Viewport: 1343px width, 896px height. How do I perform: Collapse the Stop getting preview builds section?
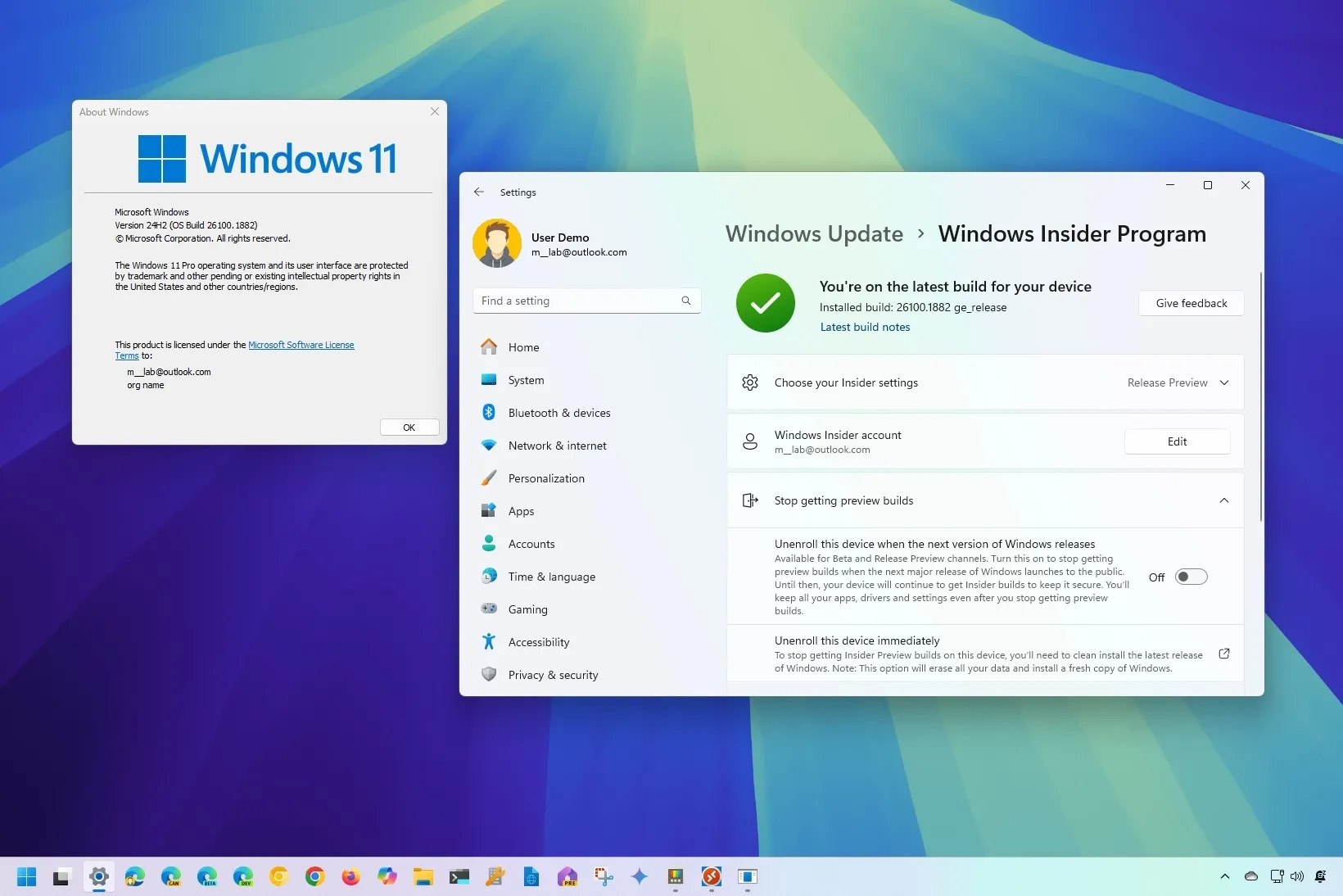coord(1223,500)
